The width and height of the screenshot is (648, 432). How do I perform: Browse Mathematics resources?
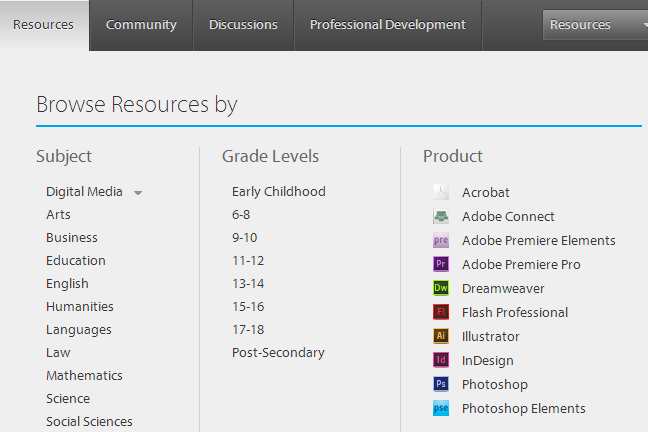[x=84, y=375]
